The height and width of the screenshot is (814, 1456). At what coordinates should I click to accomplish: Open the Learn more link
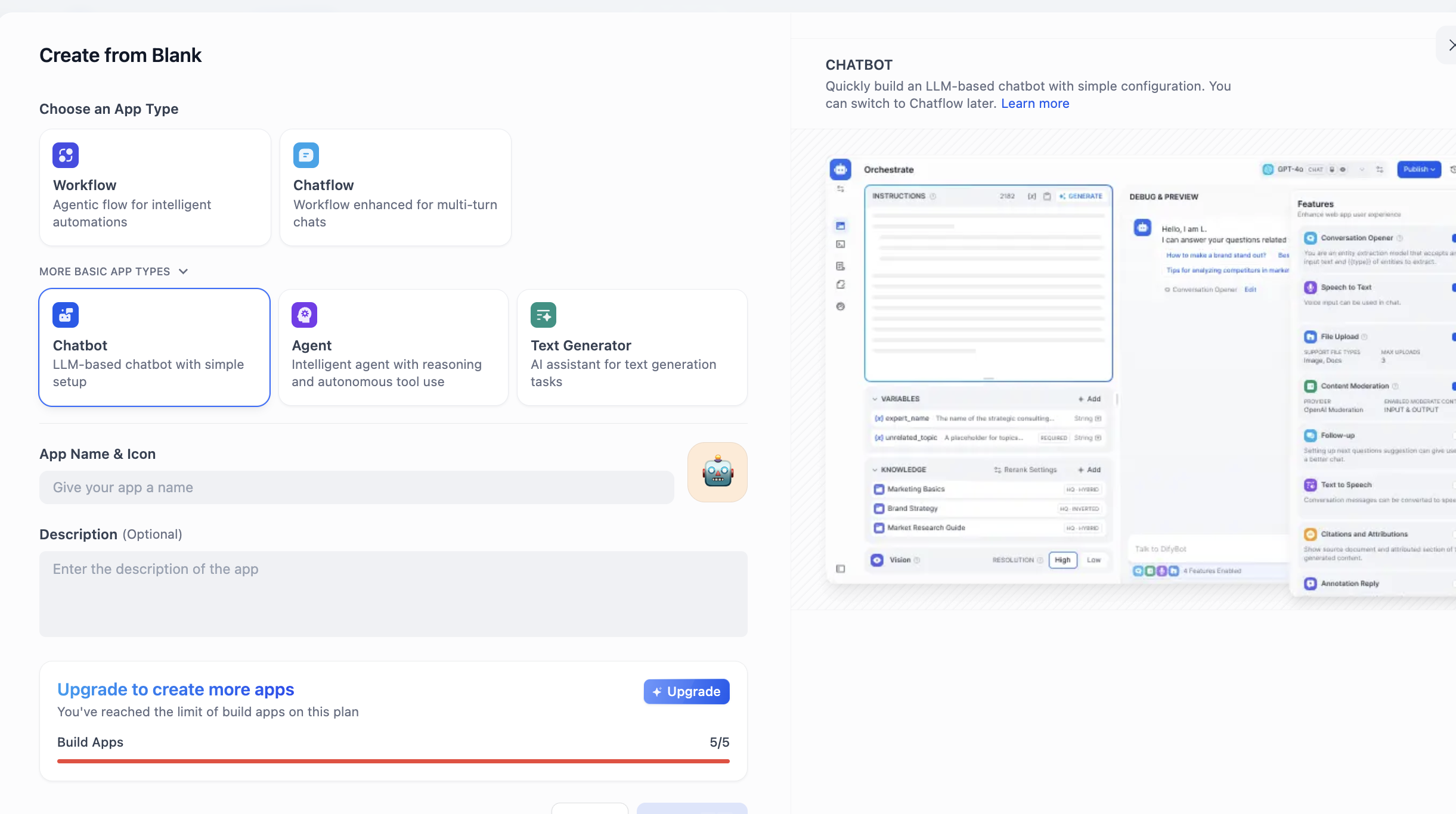pyautogui.click(x=1035, y=104)
